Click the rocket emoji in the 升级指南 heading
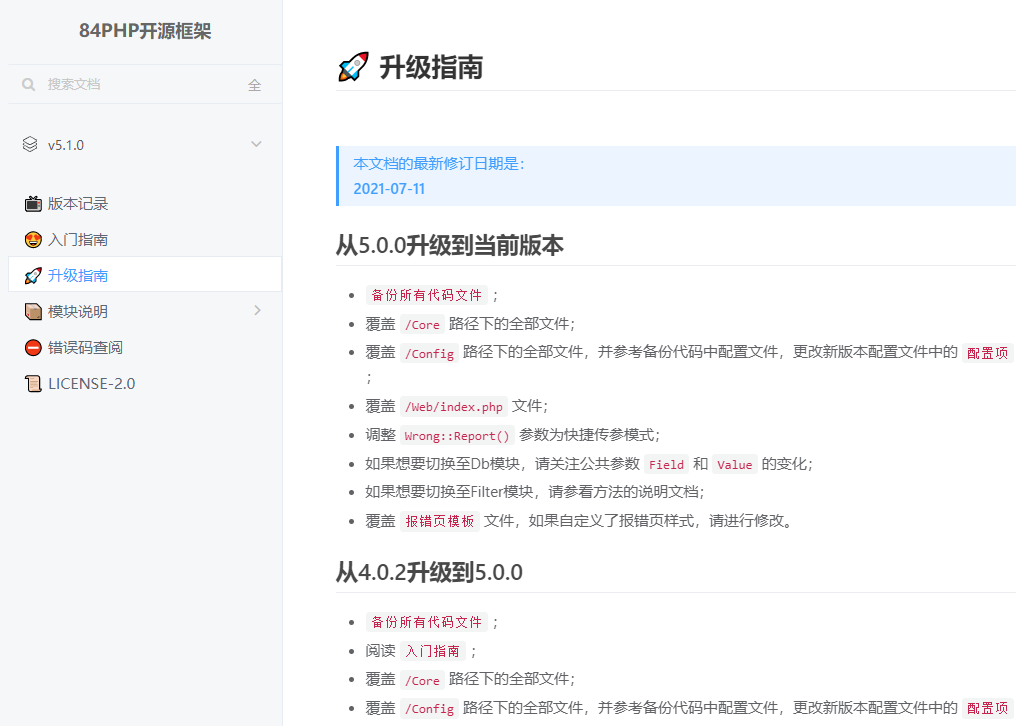 [x=352, y=67]
